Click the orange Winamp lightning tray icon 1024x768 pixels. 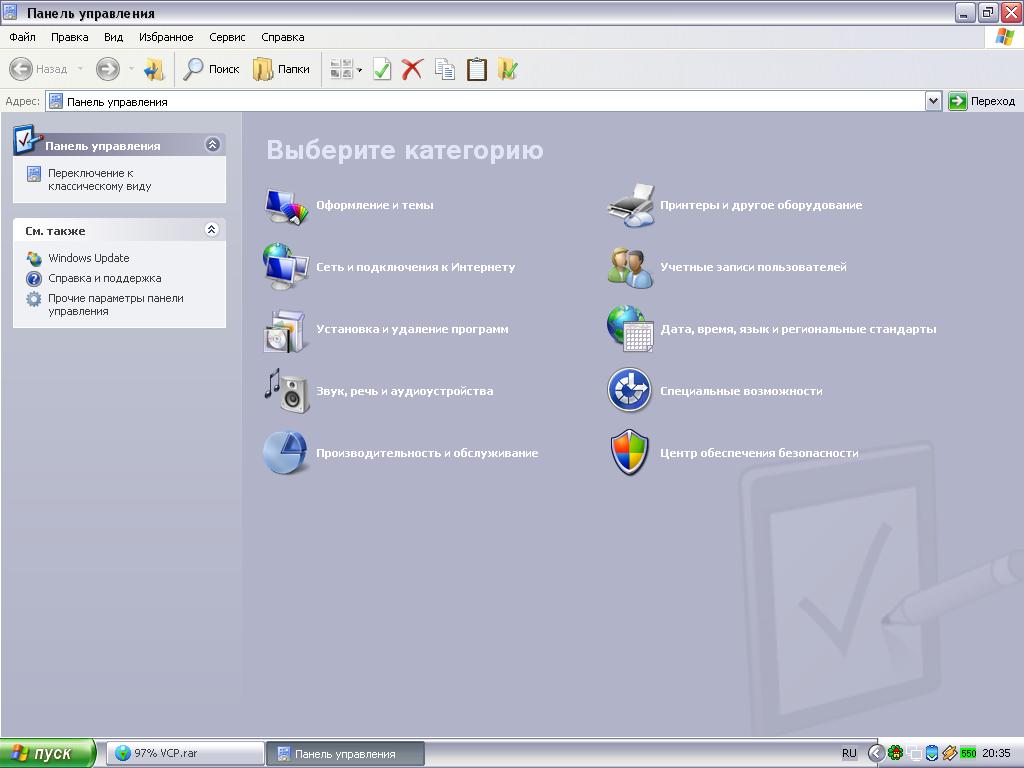pos(950,753)
